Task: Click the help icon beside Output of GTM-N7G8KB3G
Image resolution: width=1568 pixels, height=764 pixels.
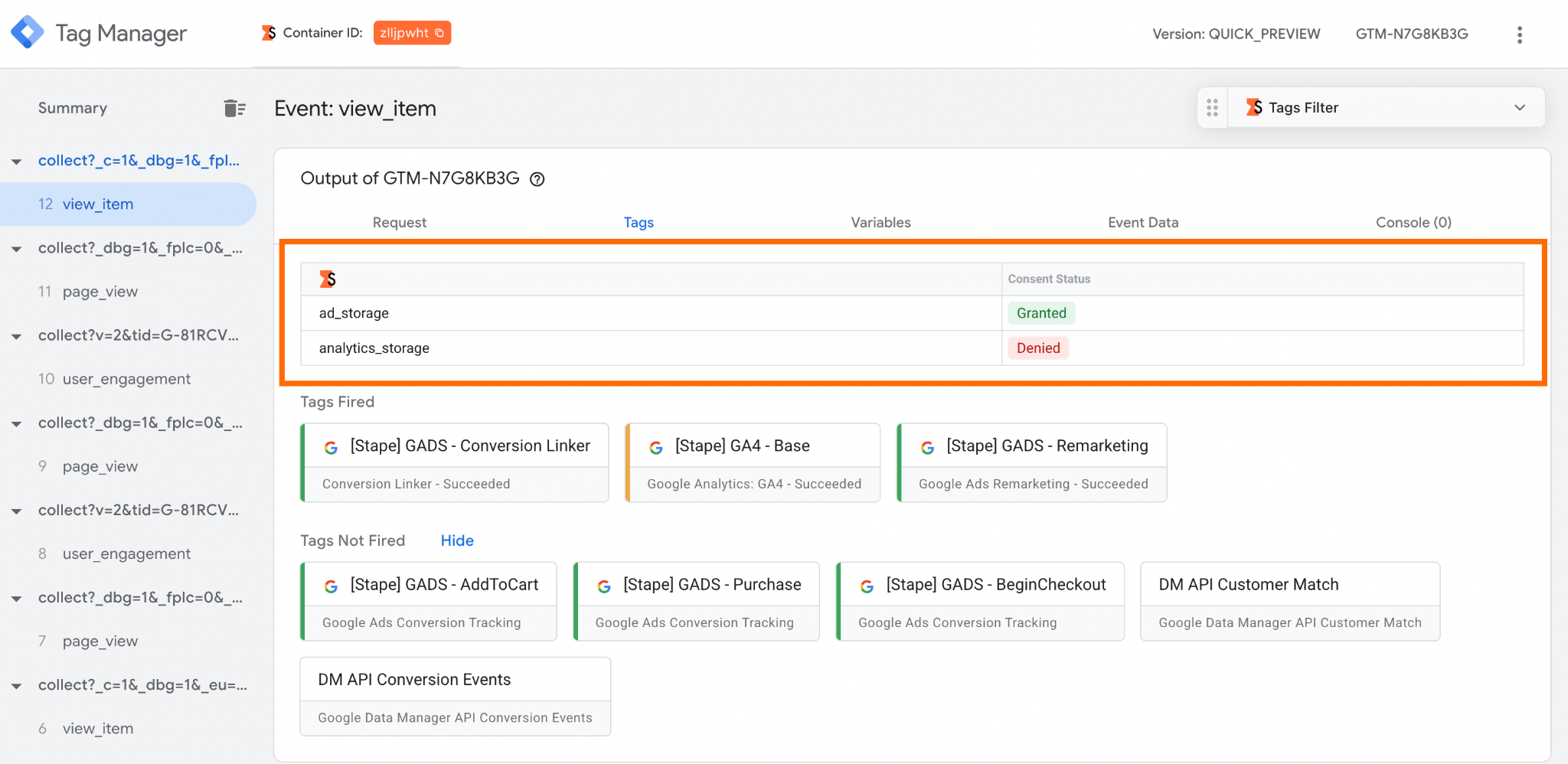Action: tap(537, 179)
